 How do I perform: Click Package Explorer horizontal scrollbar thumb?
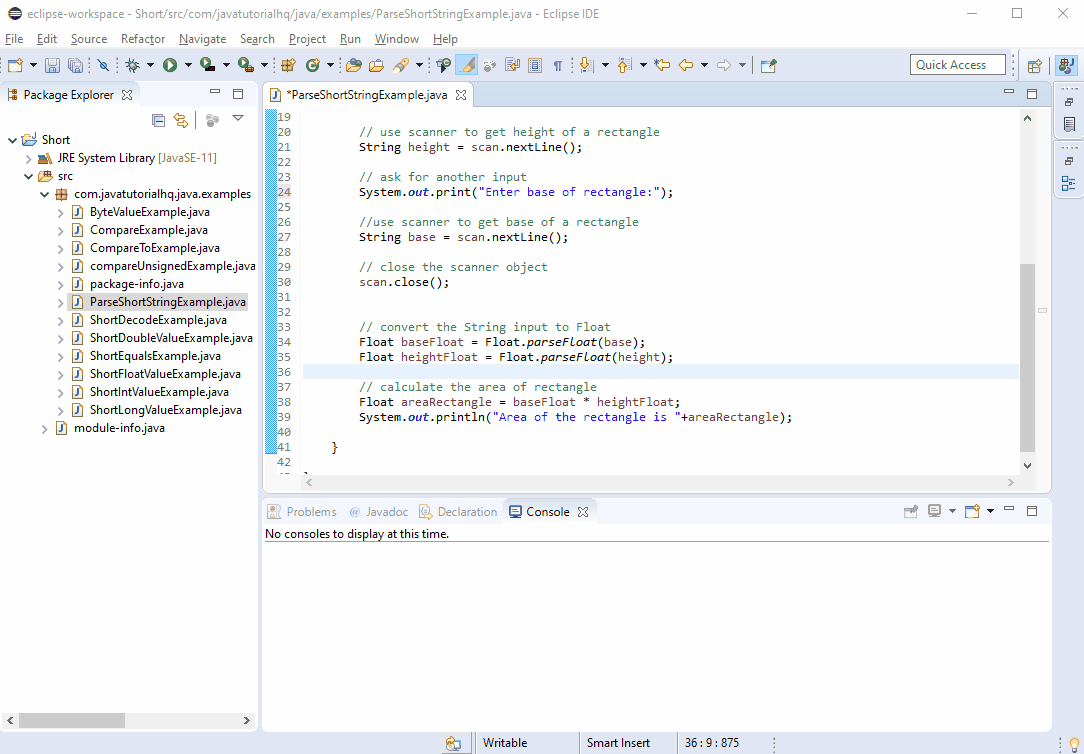[x=72, y=720]
